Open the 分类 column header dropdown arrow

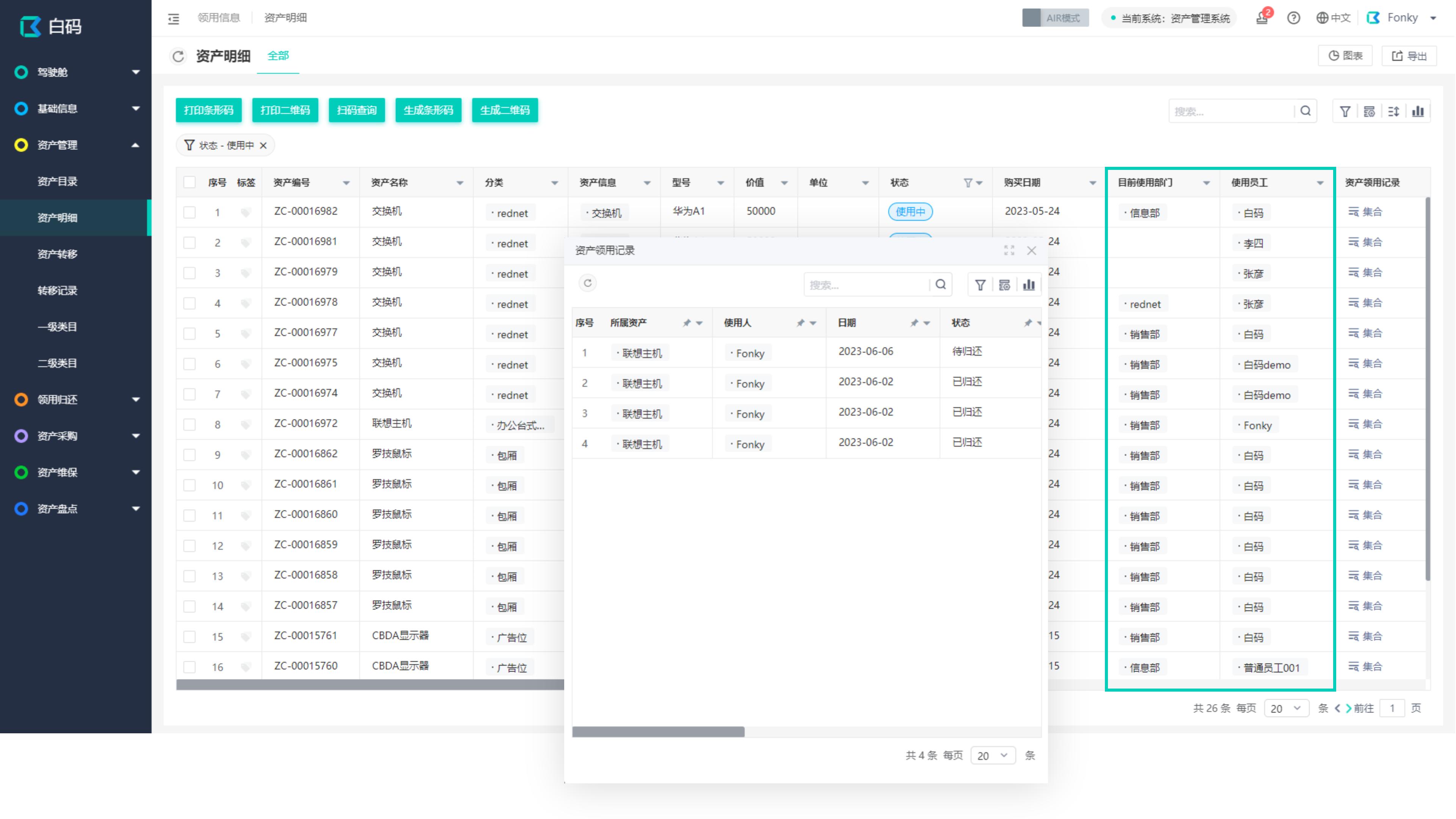tap(553, 182)
